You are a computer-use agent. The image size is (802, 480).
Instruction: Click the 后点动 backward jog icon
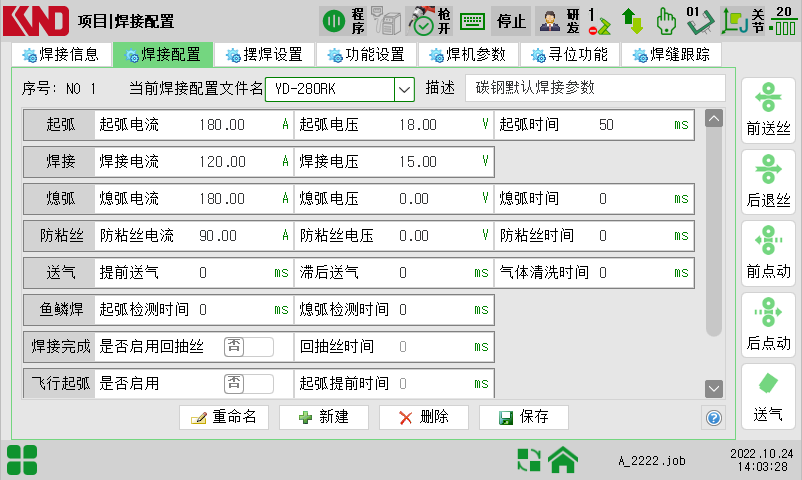click(768, 325)
